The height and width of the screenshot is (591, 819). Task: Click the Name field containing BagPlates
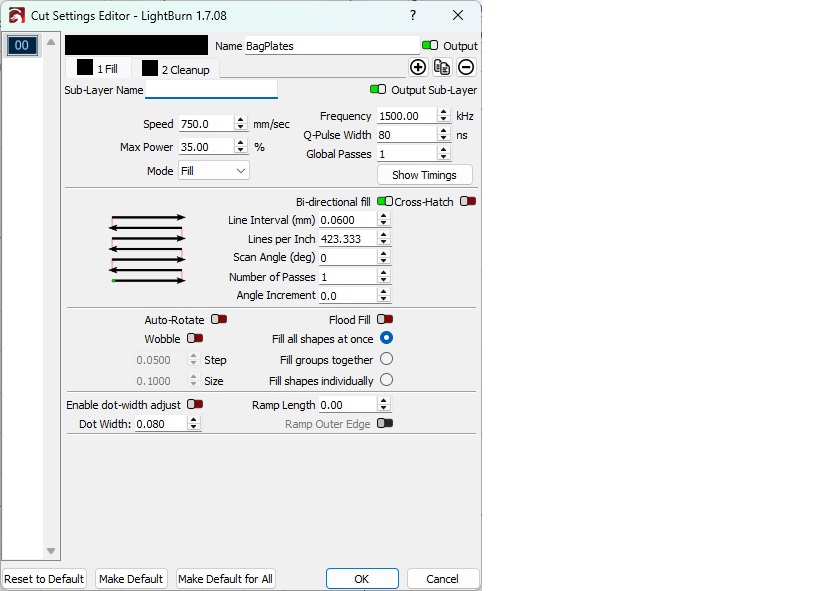332,45
